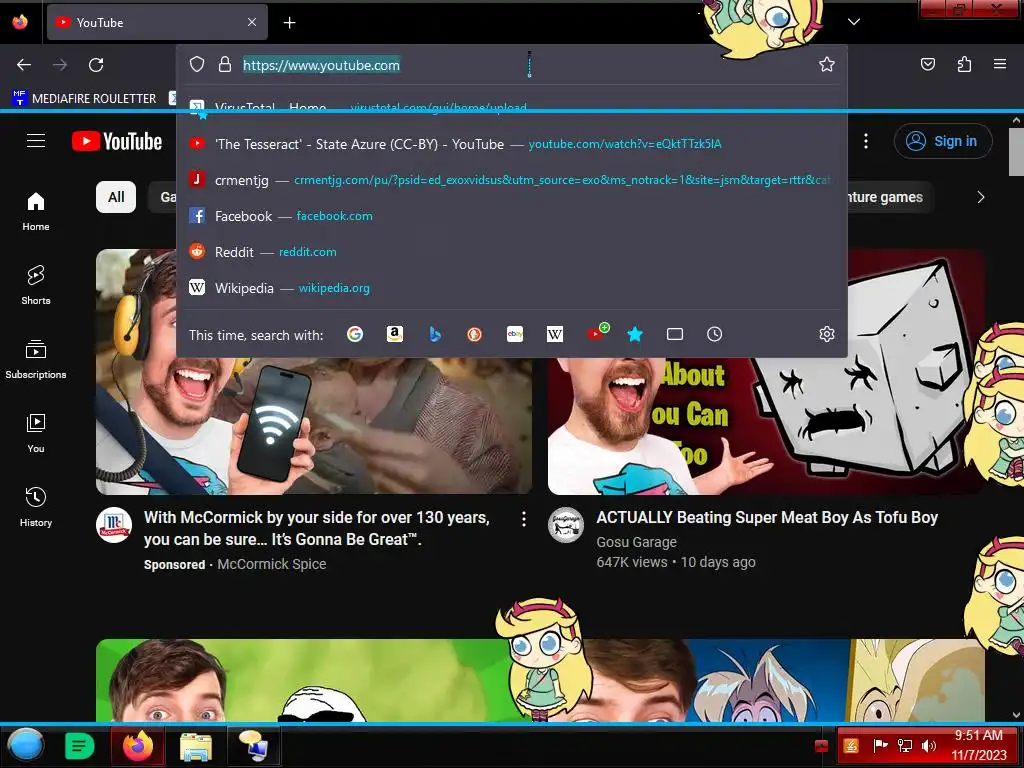Open Windows Start orb
Screen dimensions: 1024x768
click(x=26, y=745)
